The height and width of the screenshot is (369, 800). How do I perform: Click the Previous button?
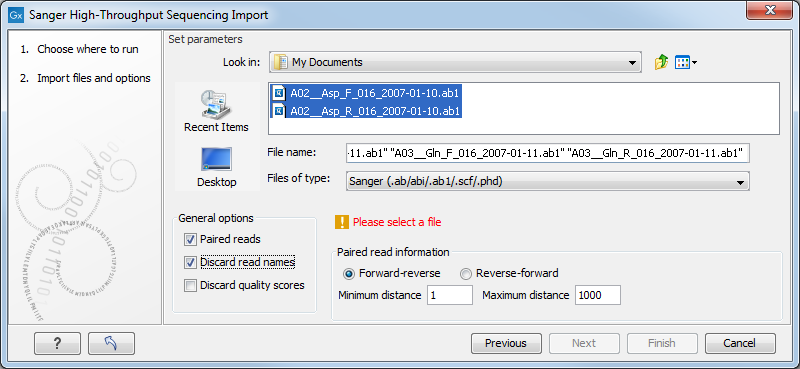506,343
